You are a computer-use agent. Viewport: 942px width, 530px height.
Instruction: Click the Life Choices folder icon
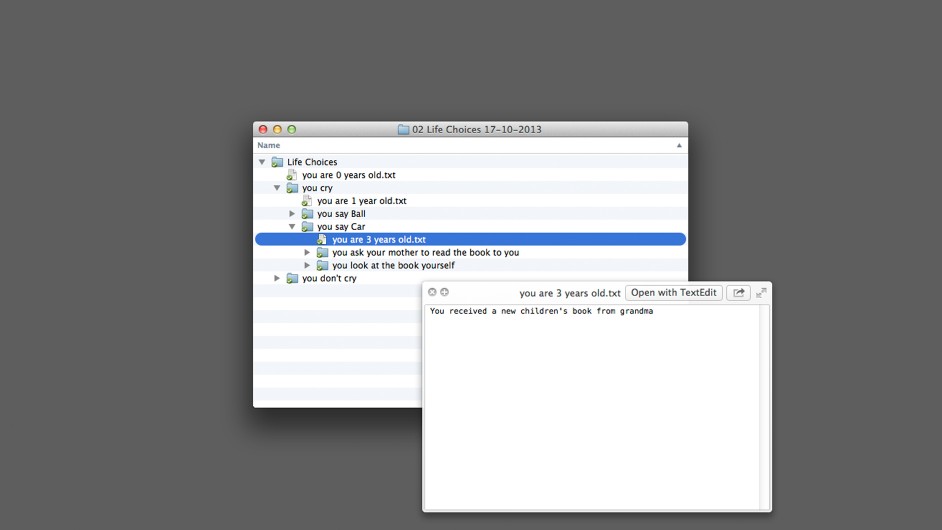tap(277, 162)
